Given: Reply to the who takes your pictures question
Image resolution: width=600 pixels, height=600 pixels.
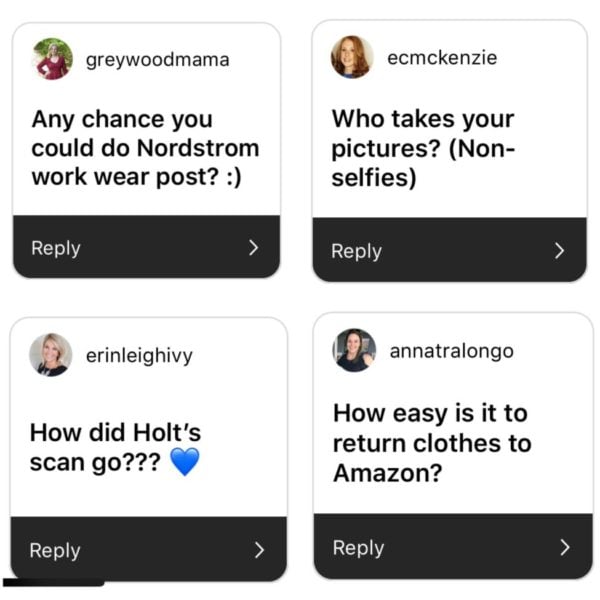Looking at the screenshot, I should tap(450, 250).
